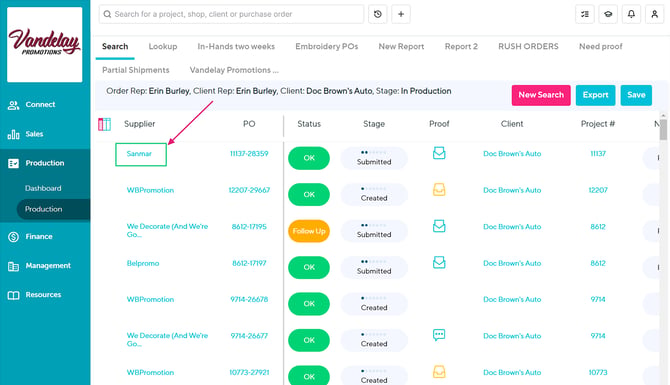Sort by the Status column header
670x385 pixels.
point(309,124)
